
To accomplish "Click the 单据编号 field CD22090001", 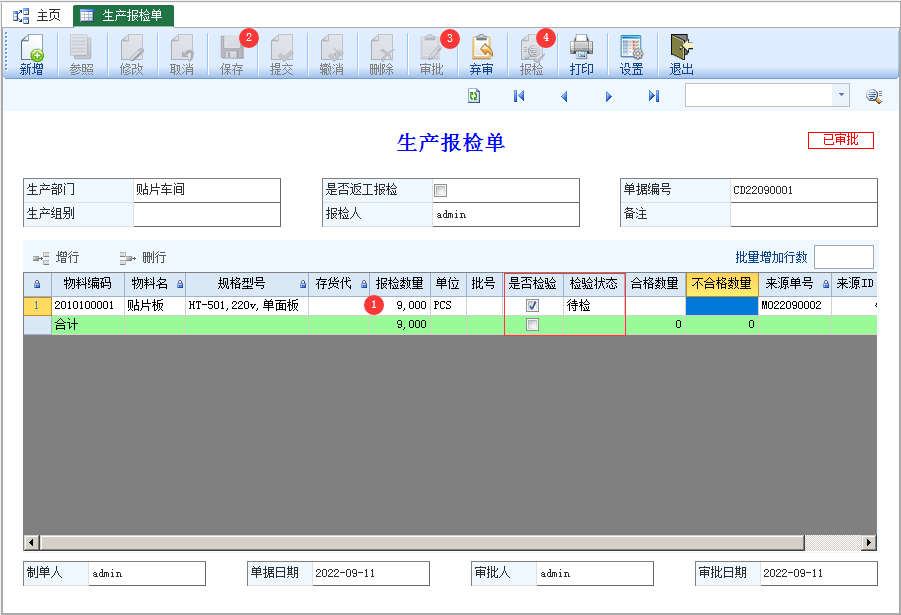I will pyautogui.click(x=804, y=190).
